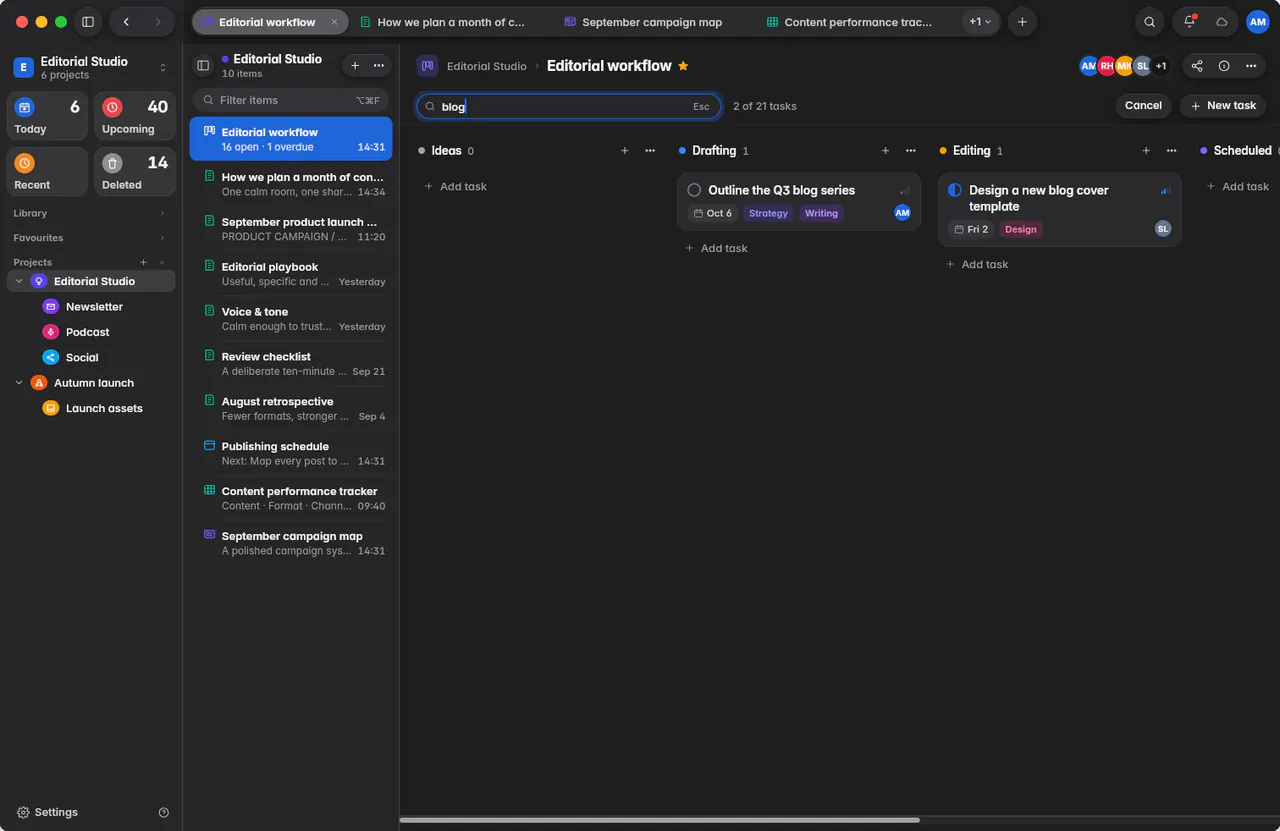1280x831 pixels.
Task: Open the info icon in board header
Action: click(1224, 66)
